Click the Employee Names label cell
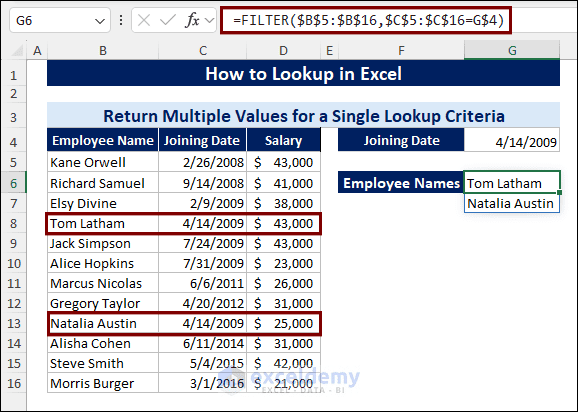This screenshot has height=412, width=578. tap(401, 183)
